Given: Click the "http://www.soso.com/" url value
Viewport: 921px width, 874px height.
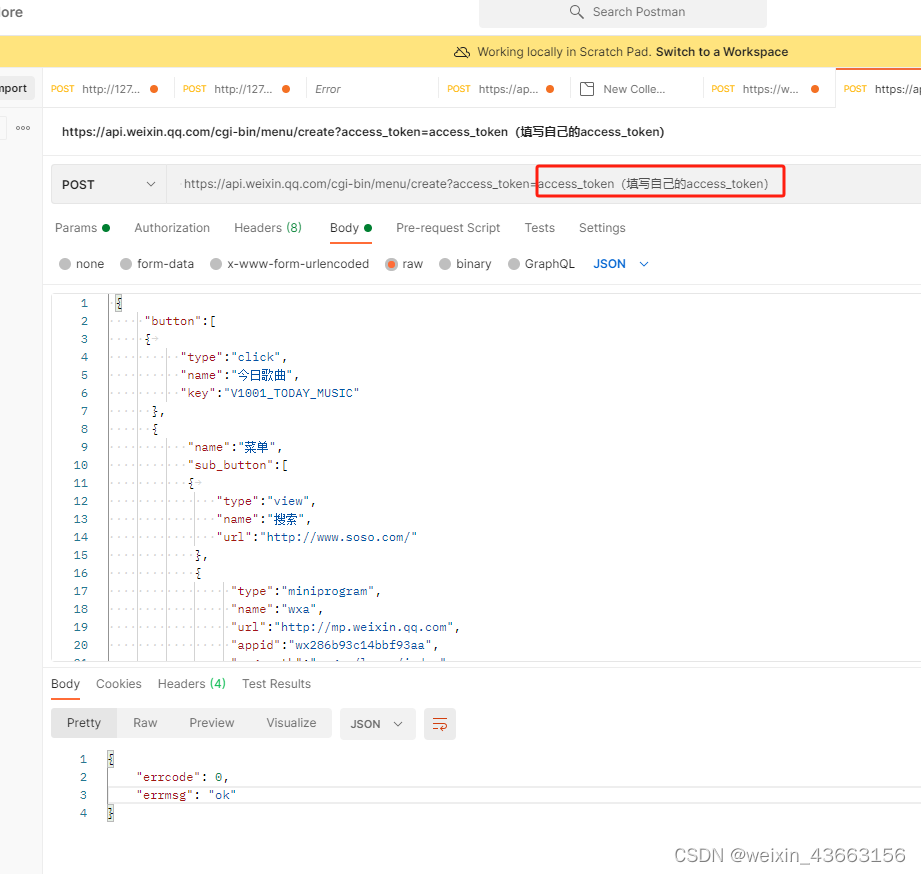Looking at the screenshot, I should tap(338, 537).
